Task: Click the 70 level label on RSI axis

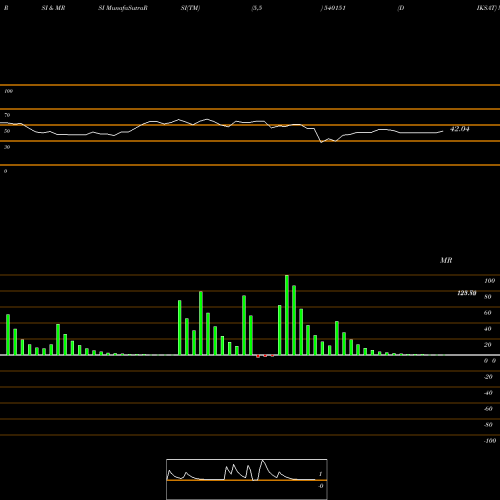Action: tap(7, 115)
